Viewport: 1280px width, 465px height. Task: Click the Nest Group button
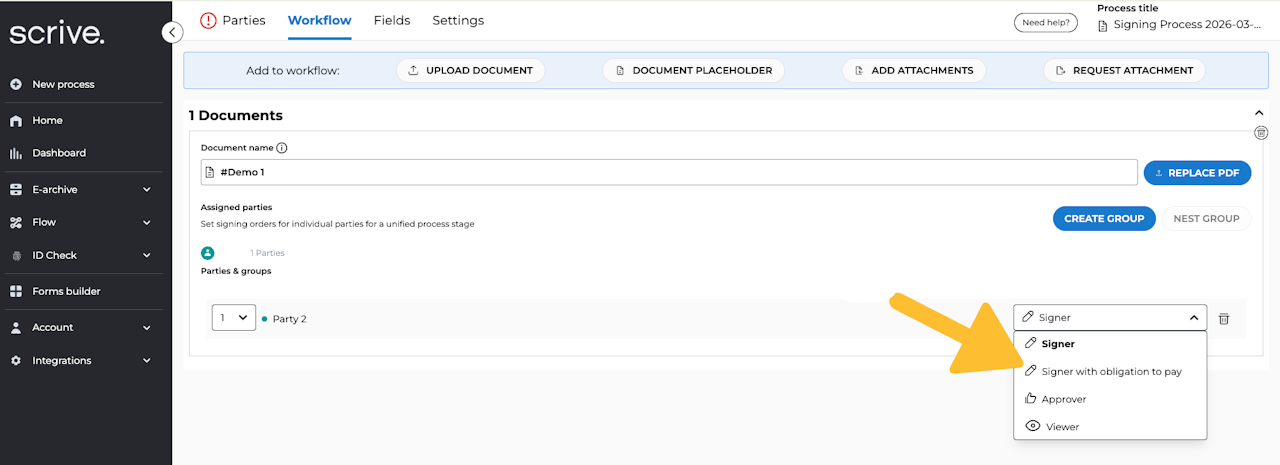click(x=1206, y=218)
